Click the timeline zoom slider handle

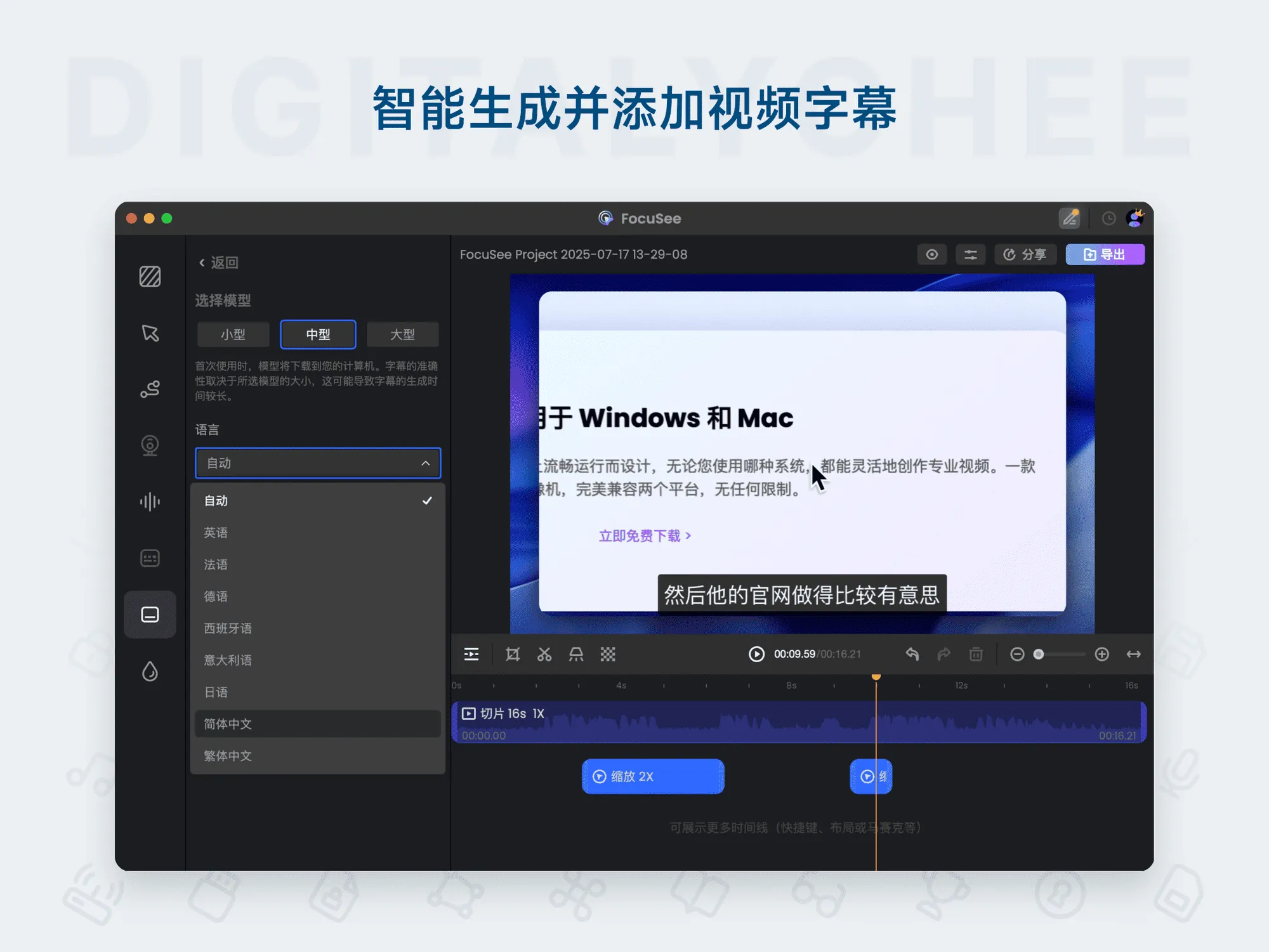click(1039, 654)
